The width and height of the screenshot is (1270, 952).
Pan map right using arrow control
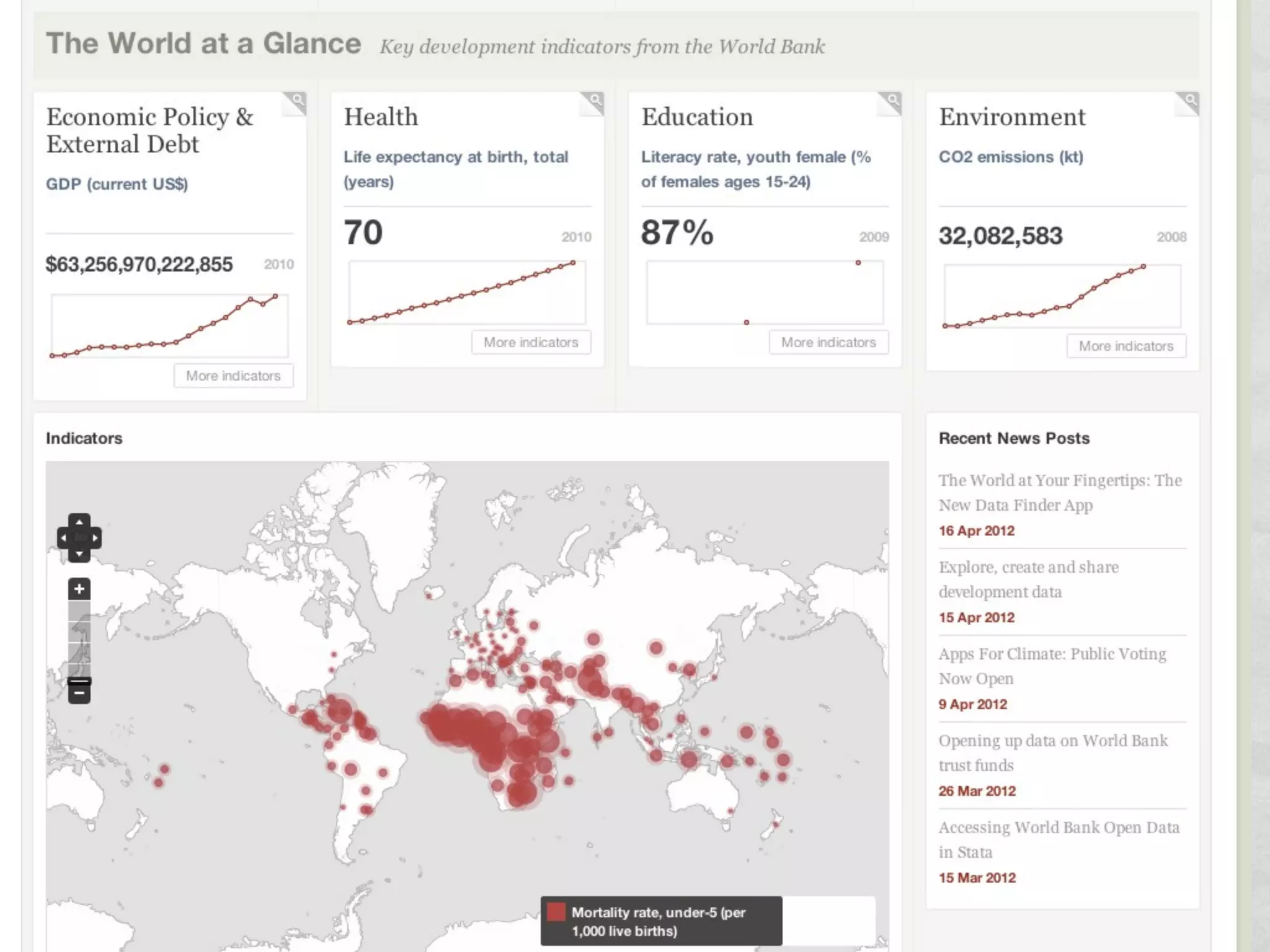coord(95,538)
